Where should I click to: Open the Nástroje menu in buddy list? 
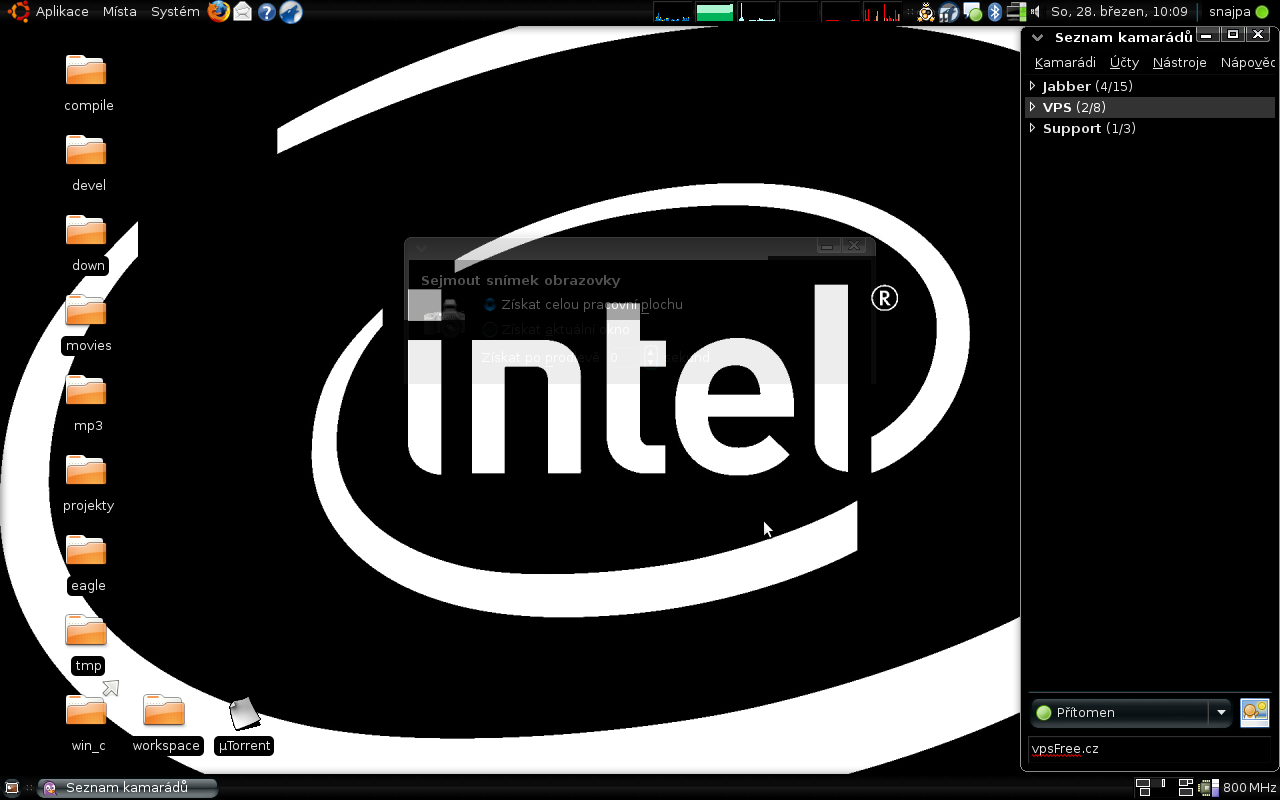pos(1179,62)
